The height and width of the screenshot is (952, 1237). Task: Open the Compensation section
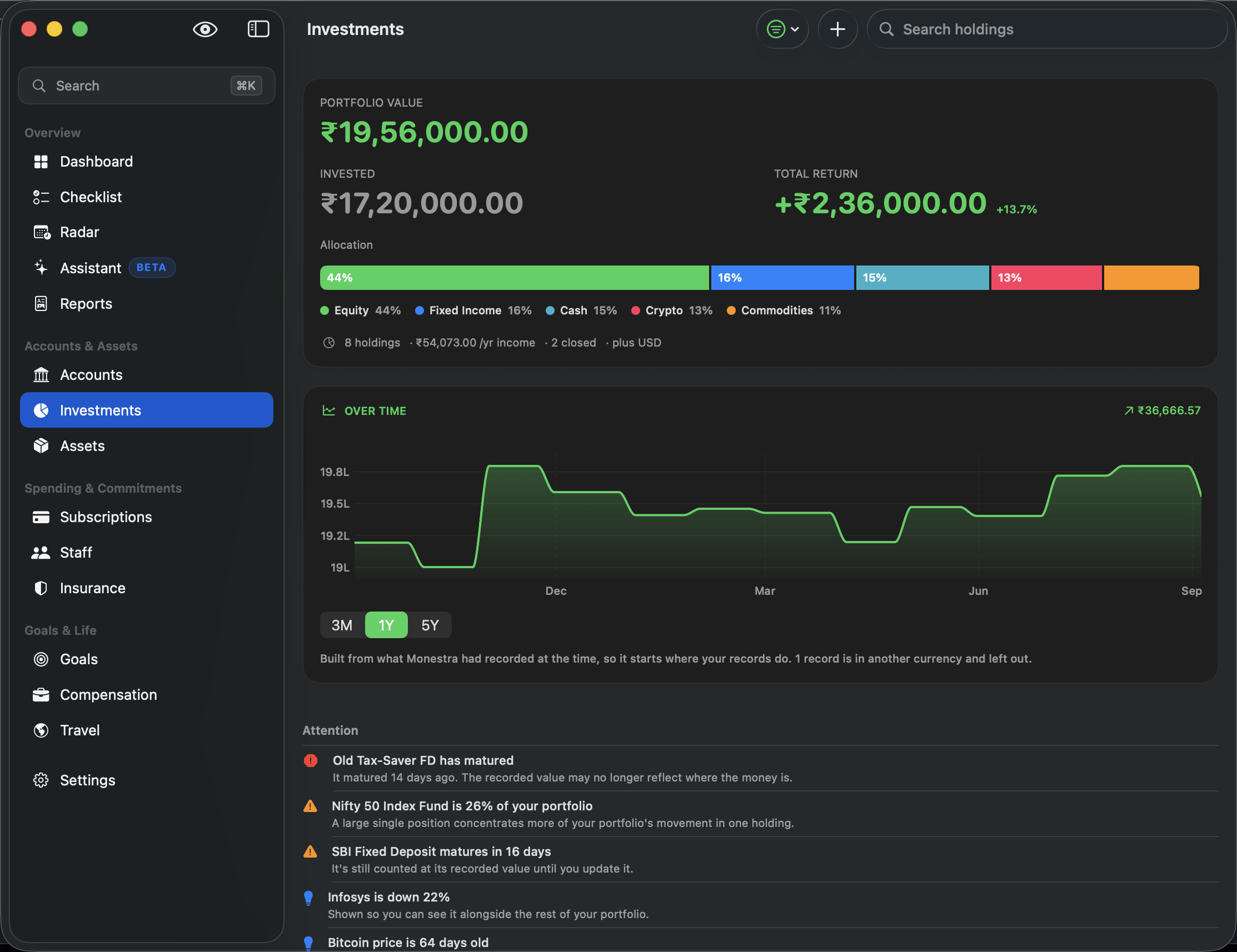(147, 694)
